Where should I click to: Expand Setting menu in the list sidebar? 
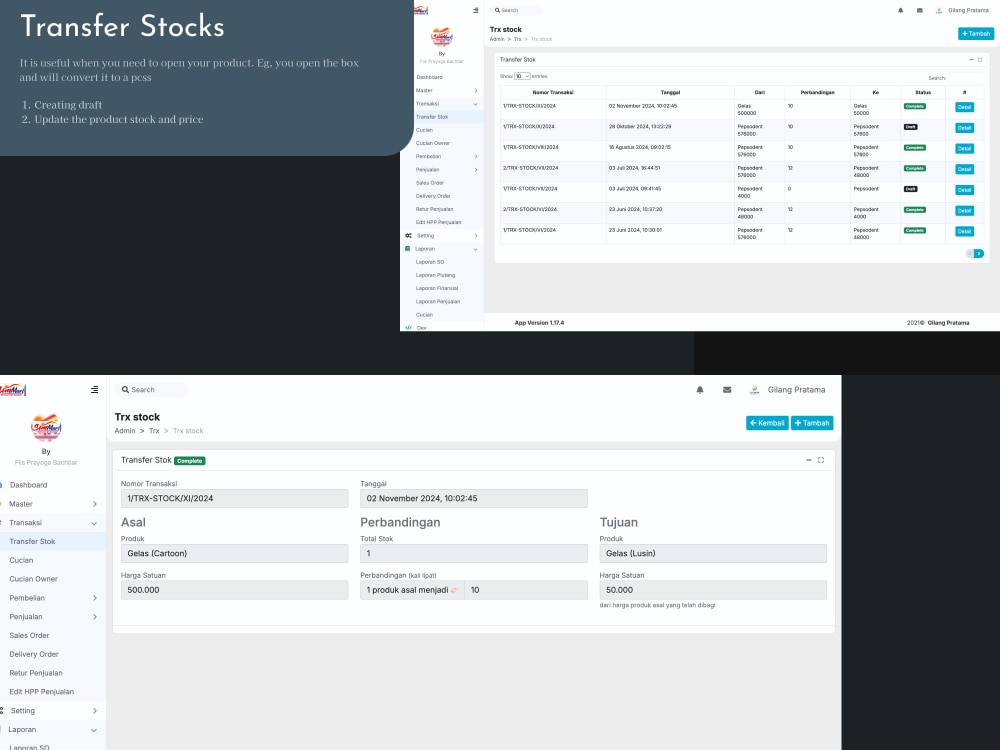point(476,235)
